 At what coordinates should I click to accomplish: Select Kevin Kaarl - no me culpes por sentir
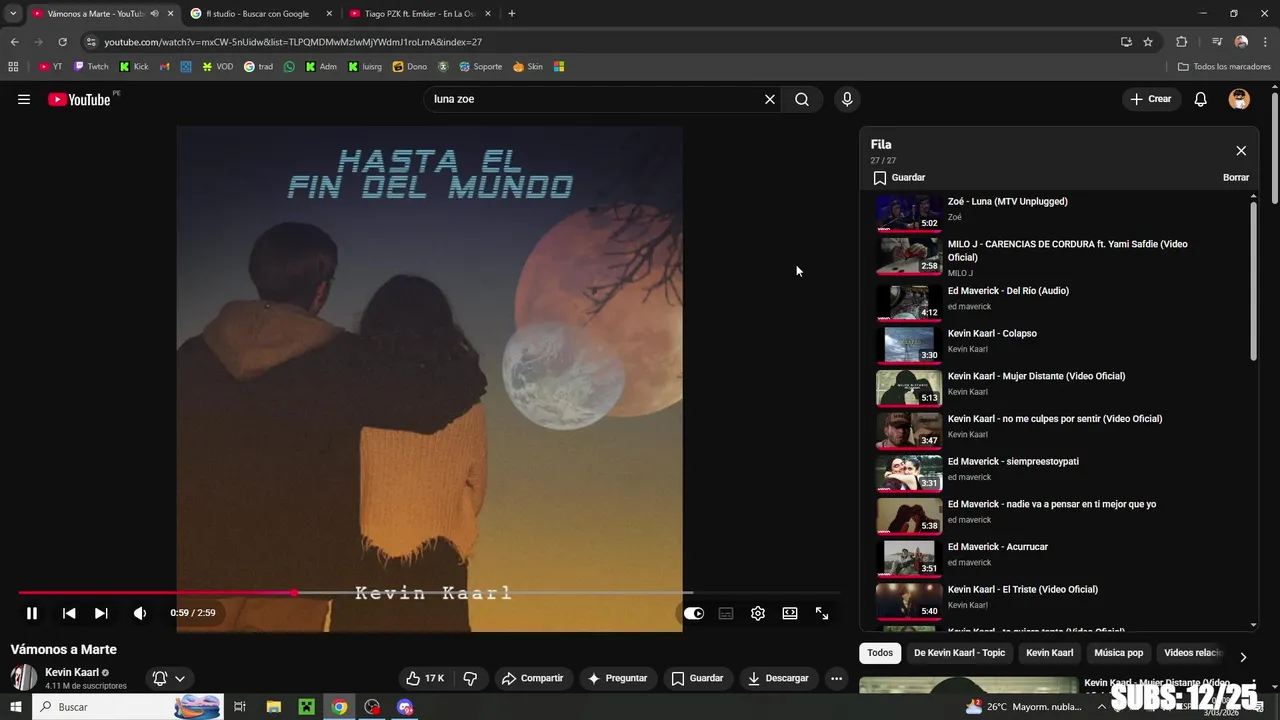pos(1060,430)
